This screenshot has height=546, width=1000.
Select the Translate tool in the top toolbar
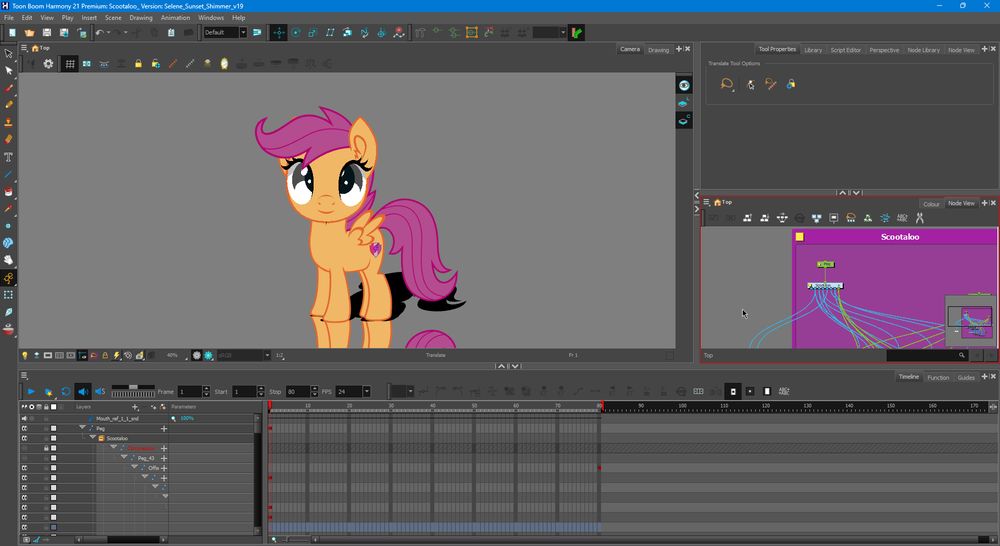tap(279, 32)
